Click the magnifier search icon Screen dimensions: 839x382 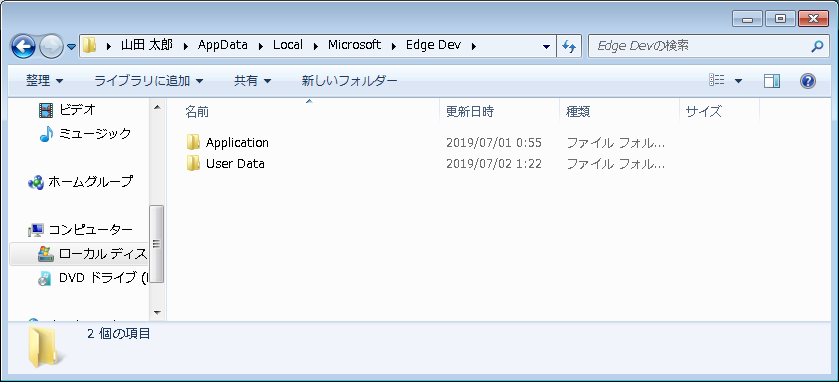[x=817, y=47]
